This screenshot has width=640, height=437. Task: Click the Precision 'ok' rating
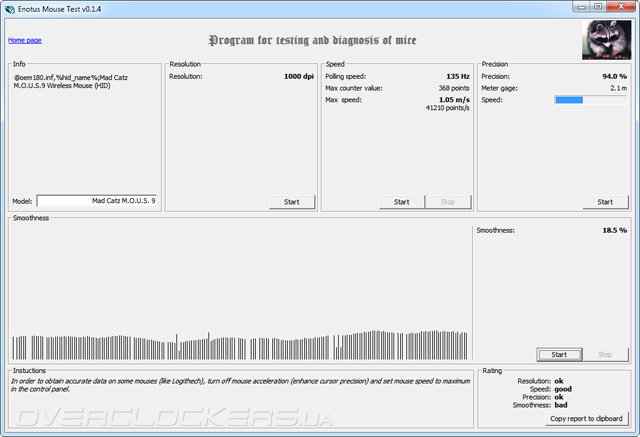(x=559, y=397)
